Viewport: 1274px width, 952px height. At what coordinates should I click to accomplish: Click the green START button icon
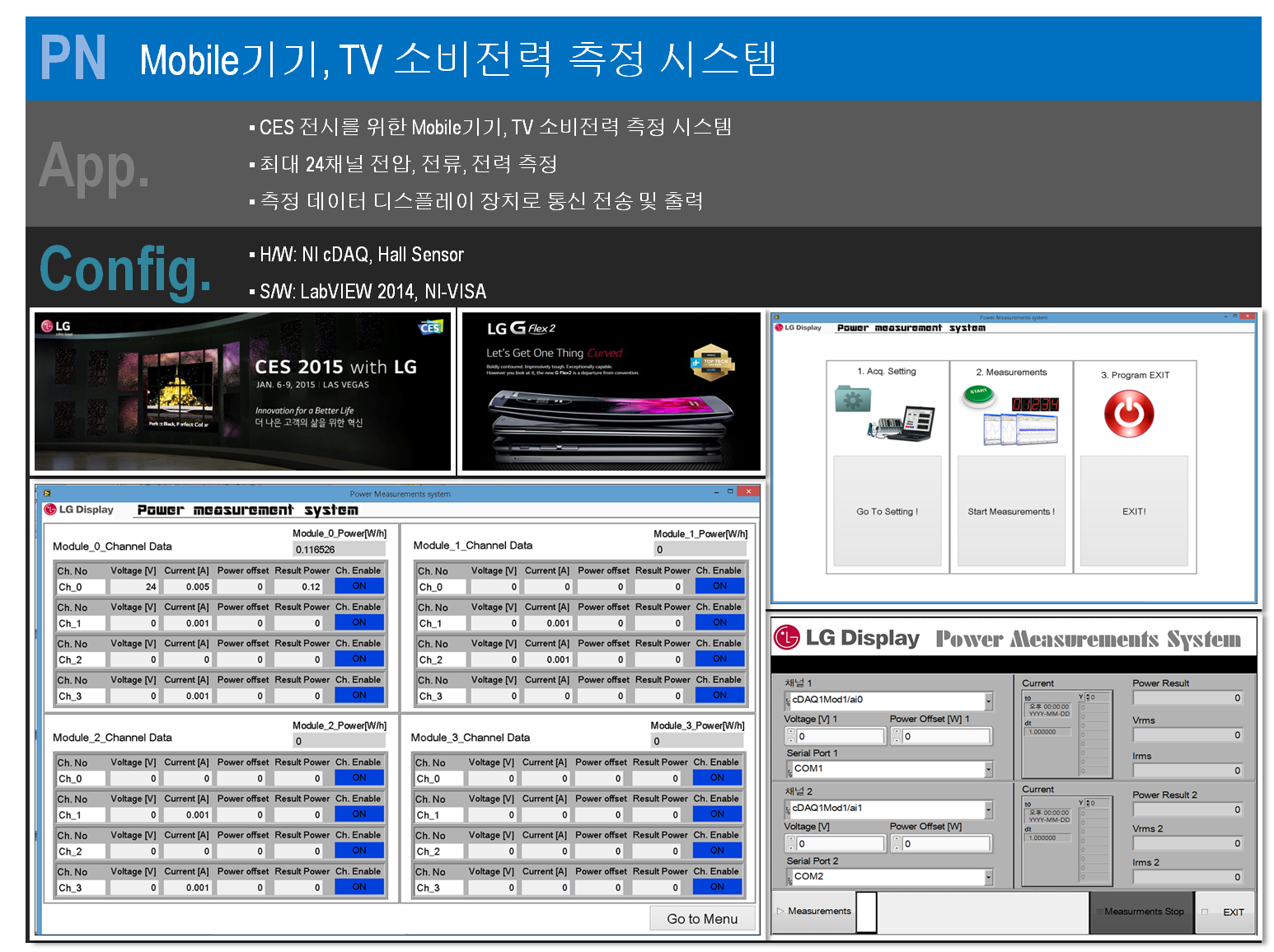pyautogui.click(x=978, y=396)
